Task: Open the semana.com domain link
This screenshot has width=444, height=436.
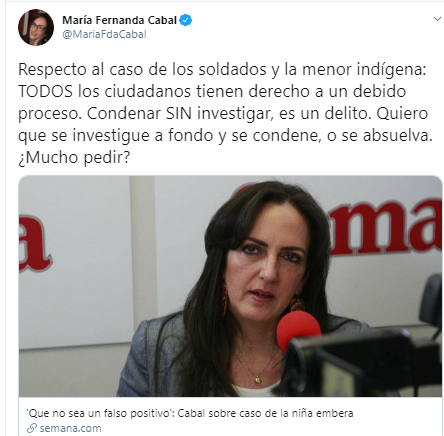Action: click(70, 428)
